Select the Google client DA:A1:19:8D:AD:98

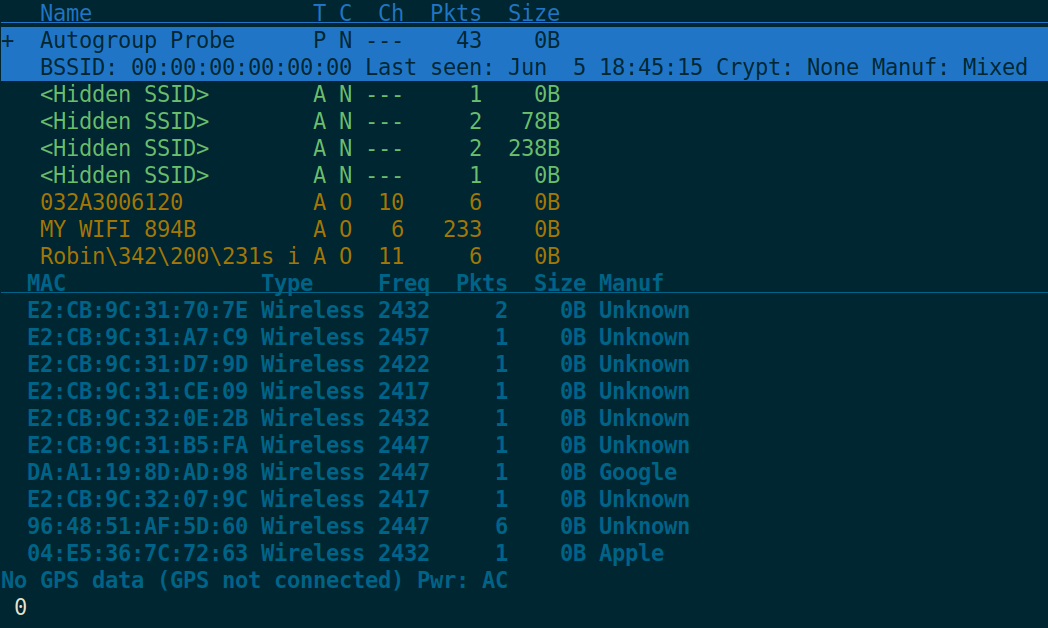pos(120,472)
